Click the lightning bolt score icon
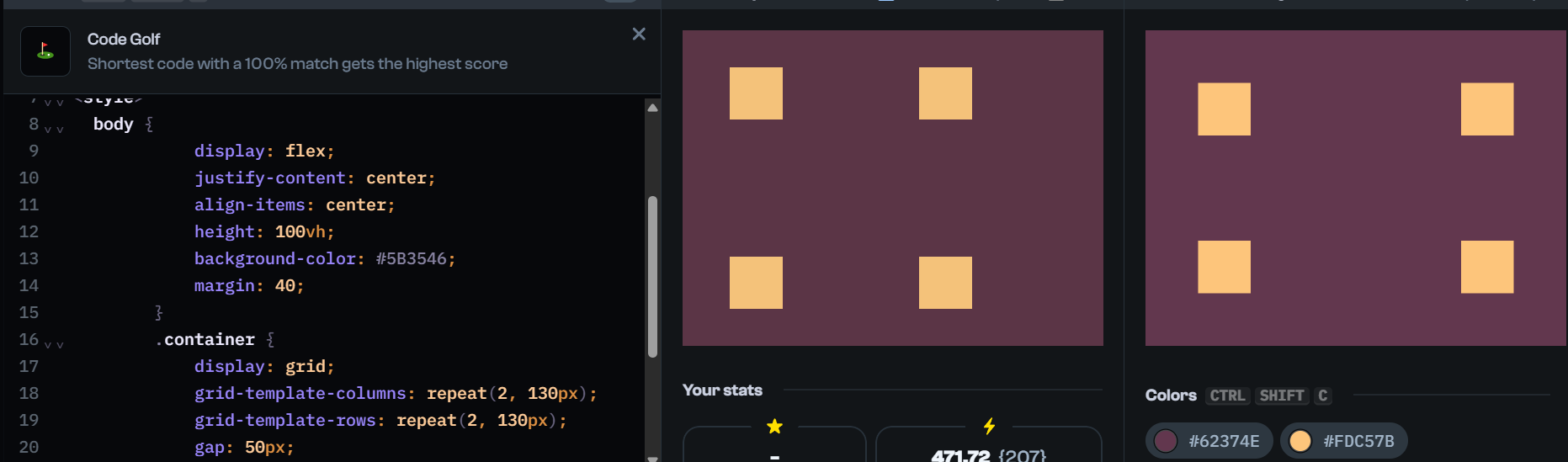The width and height of the screenshot is (1568, 462). pyautogui.click(x=989, y=427)
